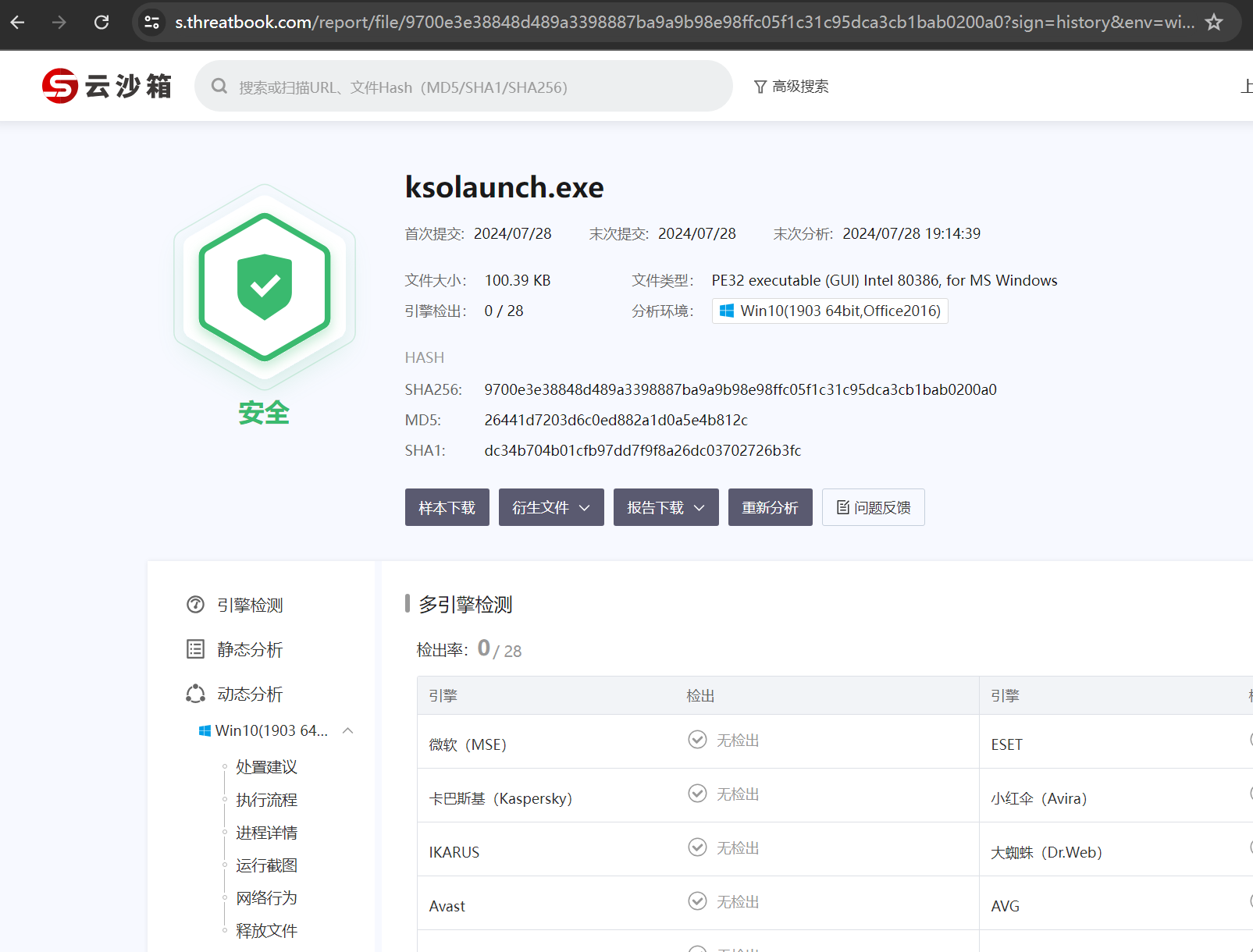Click the 卡巴斯基 (Kaspersky) engine name
1253x952 pixels.
500,798
